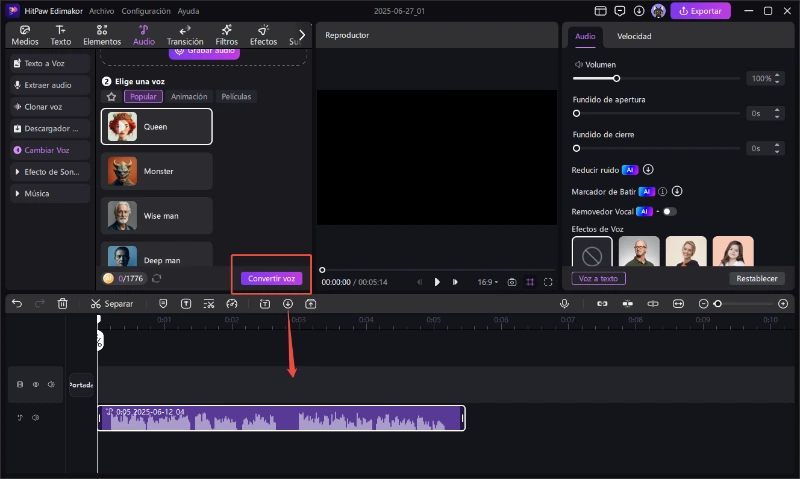Expand the Efecto de Sonido section
This screenshot has width=800, height=479.
point(50,172)
